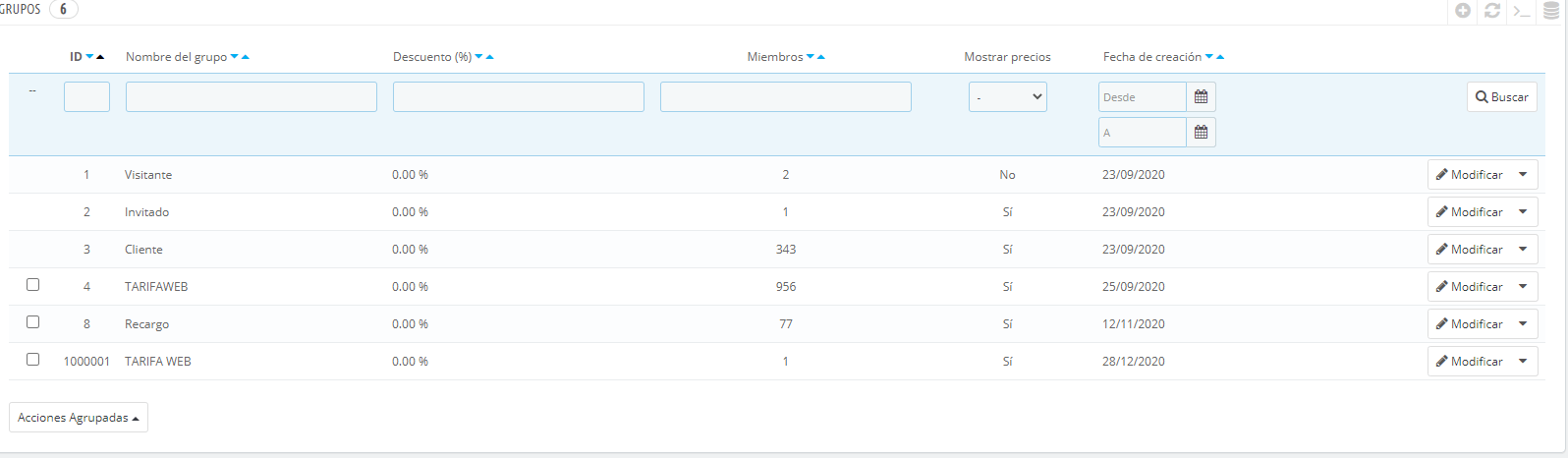The height and width of the screenshot is (458, 1568).
Task: Sort Nombre del grupo ascending
Action: tap(246, 57)
